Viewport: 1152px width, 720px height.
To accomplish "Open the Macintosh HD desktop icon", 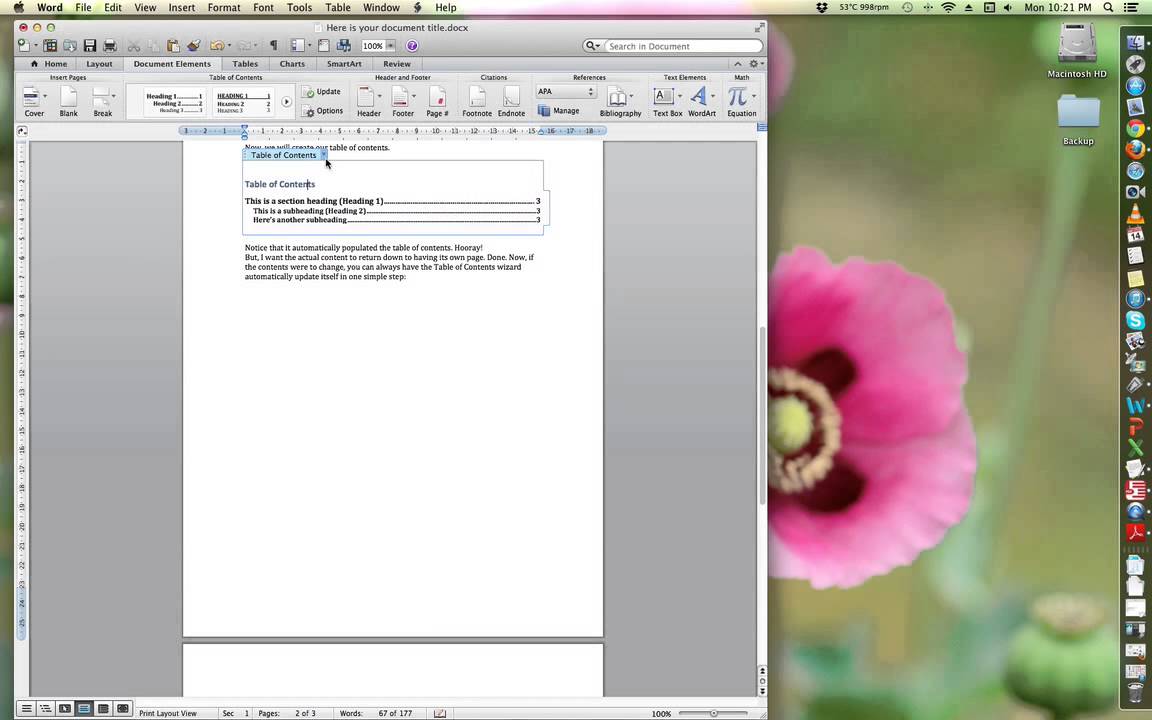I will click(1077, 50).
